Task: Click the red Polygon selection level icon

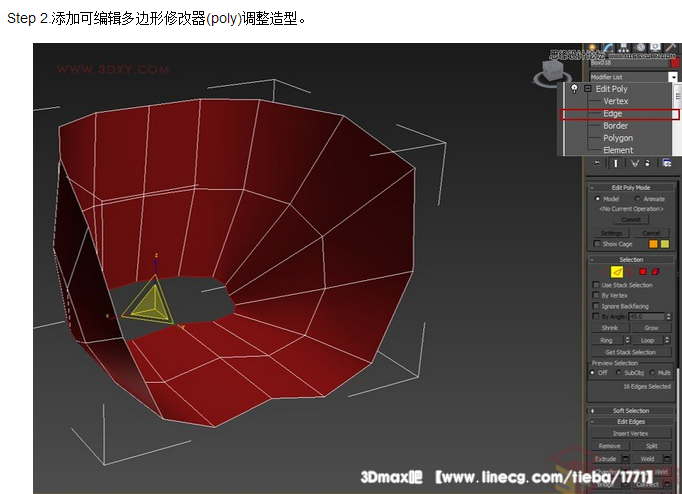Action: 643,271
